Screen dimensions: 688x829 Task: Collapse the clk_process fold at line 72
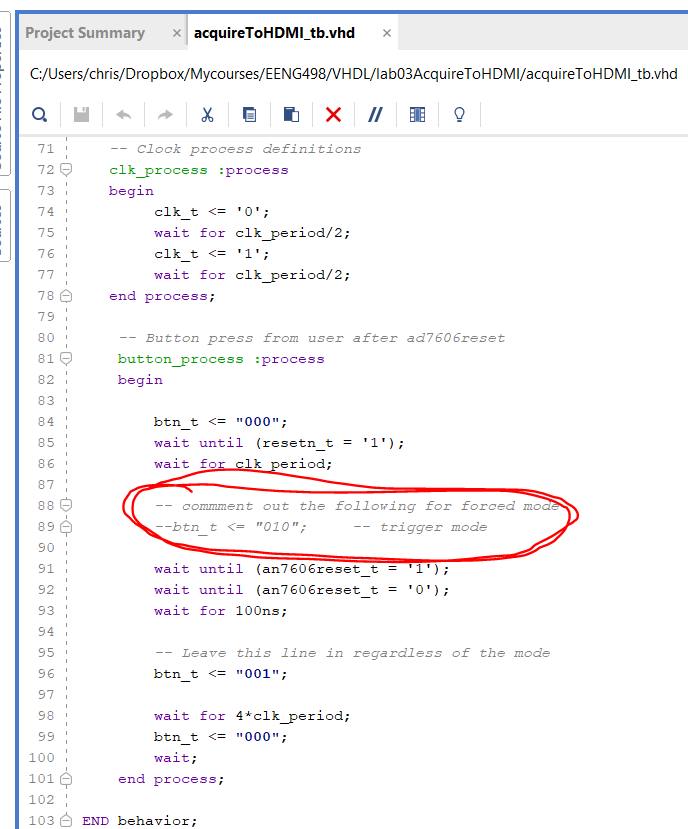(x=66, y=170)
